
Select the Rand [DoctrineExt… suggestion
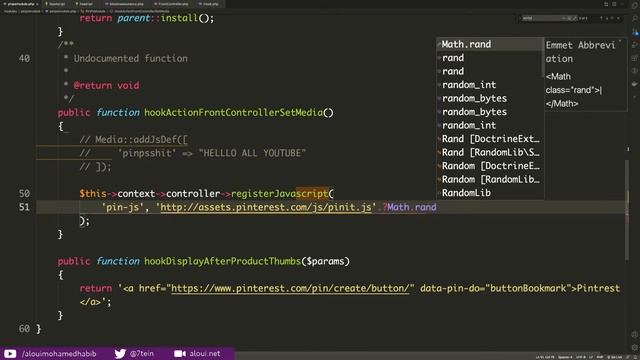490,139
